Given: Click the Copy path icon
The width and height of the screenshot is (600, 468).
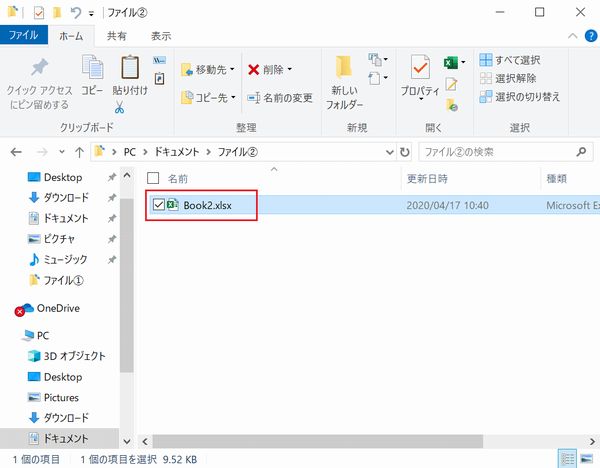Looking at the screenshot, I should coord(160,60).
